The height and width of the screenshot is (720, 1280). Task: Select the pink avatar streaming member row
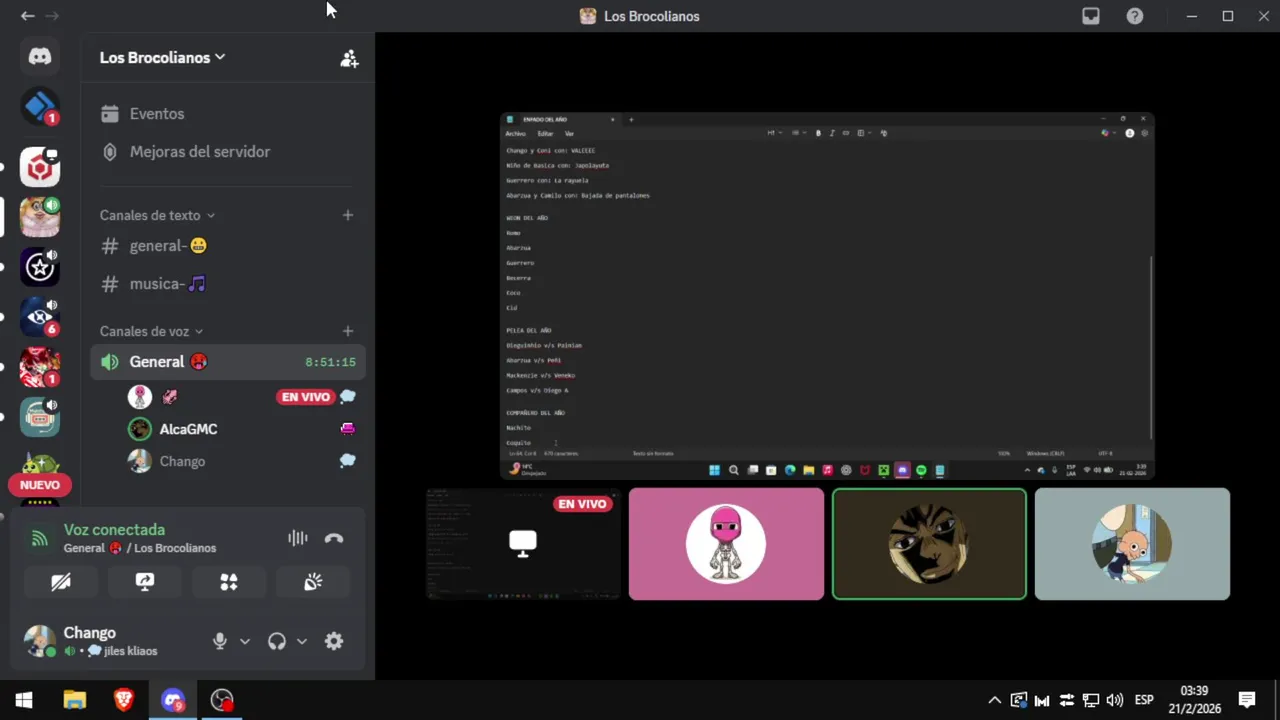243,397
